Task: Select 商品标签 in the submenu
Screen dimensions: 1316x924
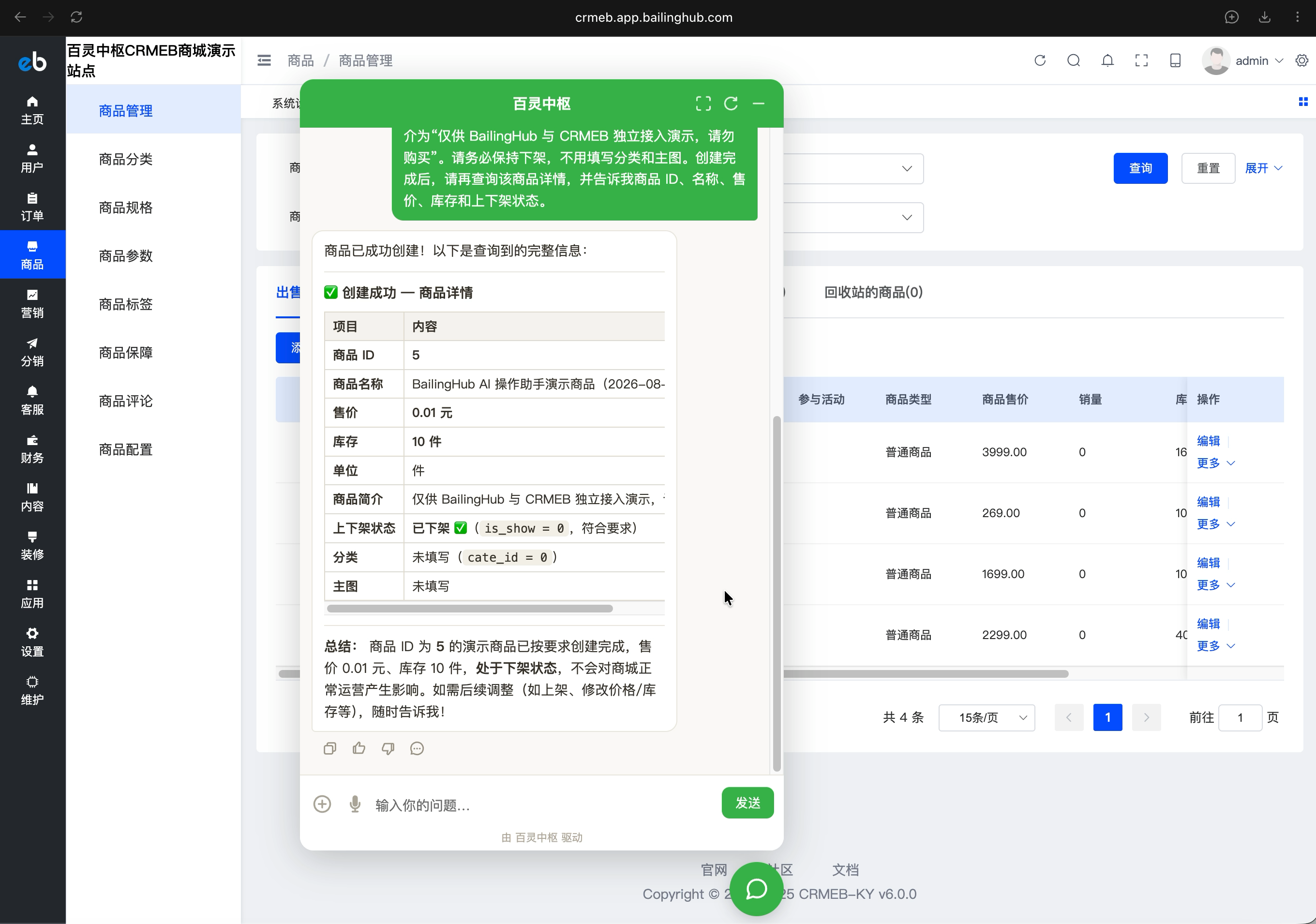Action: (x=153, y=304)
